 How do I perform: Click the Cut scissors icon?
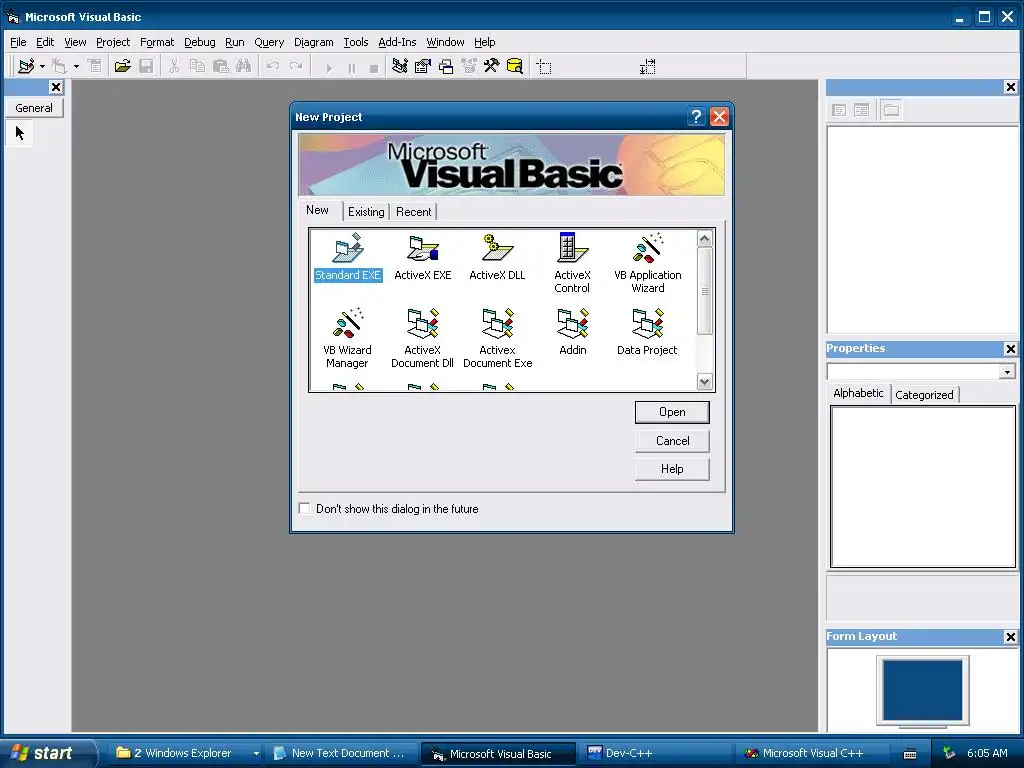click(174, 67)
